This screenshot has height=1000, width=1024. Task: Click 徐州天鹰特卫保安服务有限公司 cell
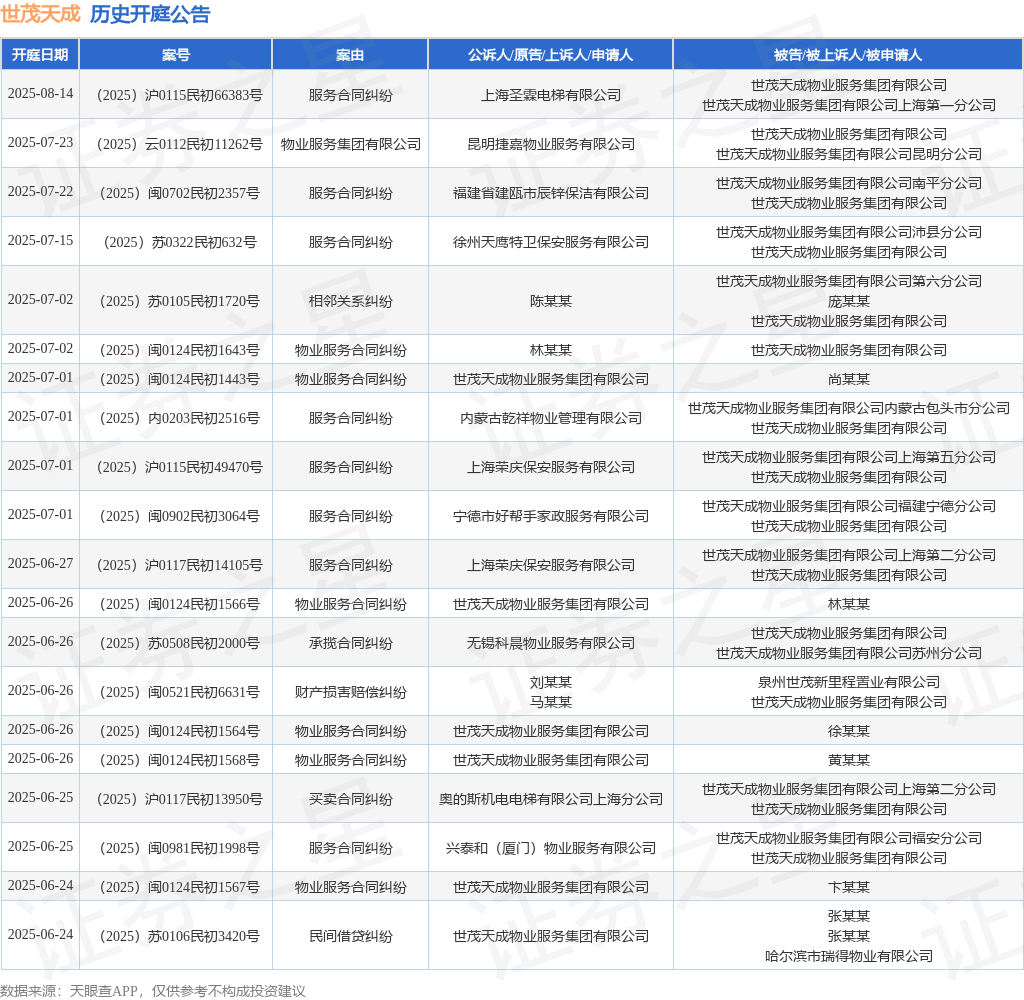550,242
